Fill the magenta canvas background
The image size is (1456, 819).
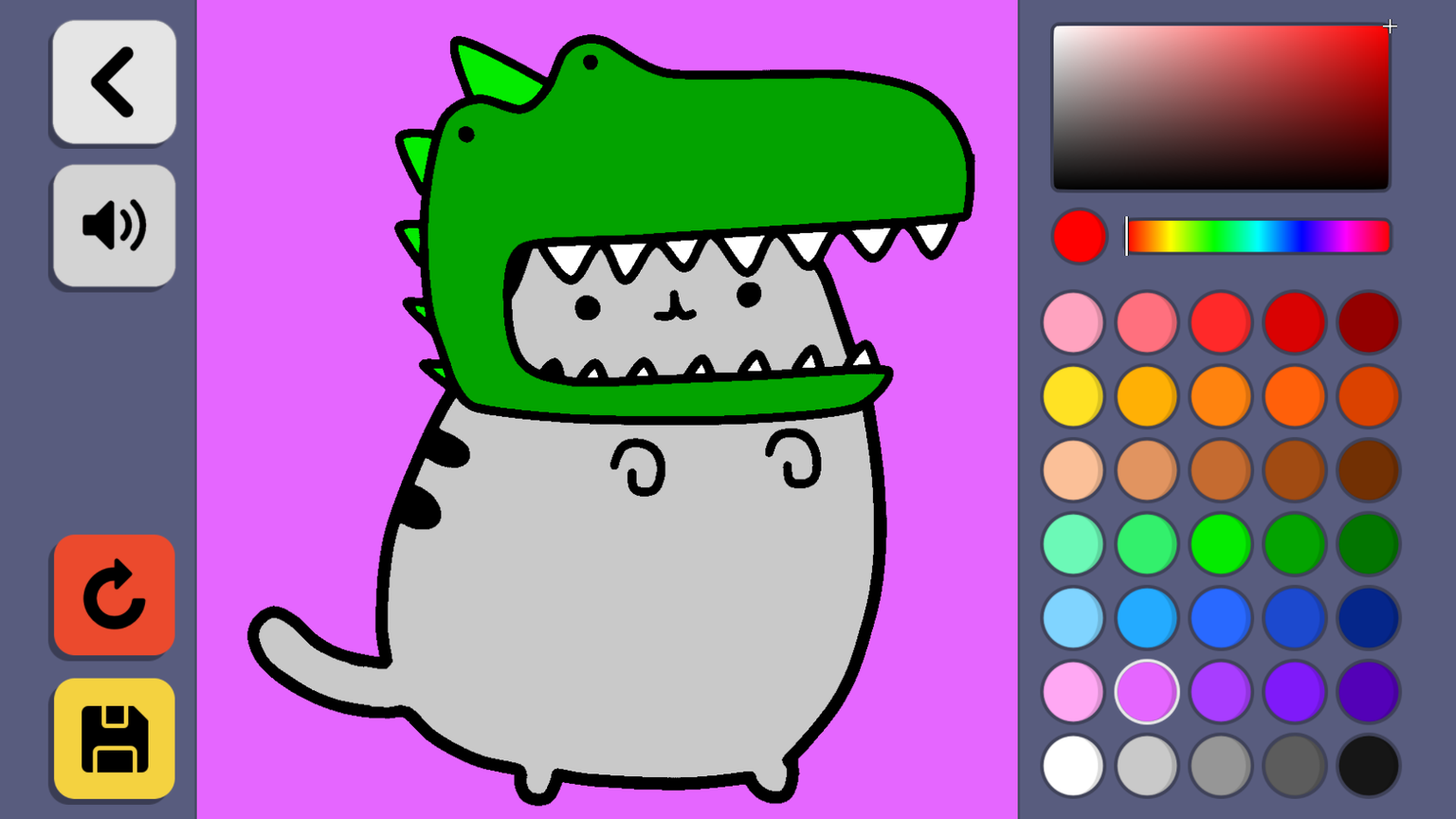click(284, 284)
